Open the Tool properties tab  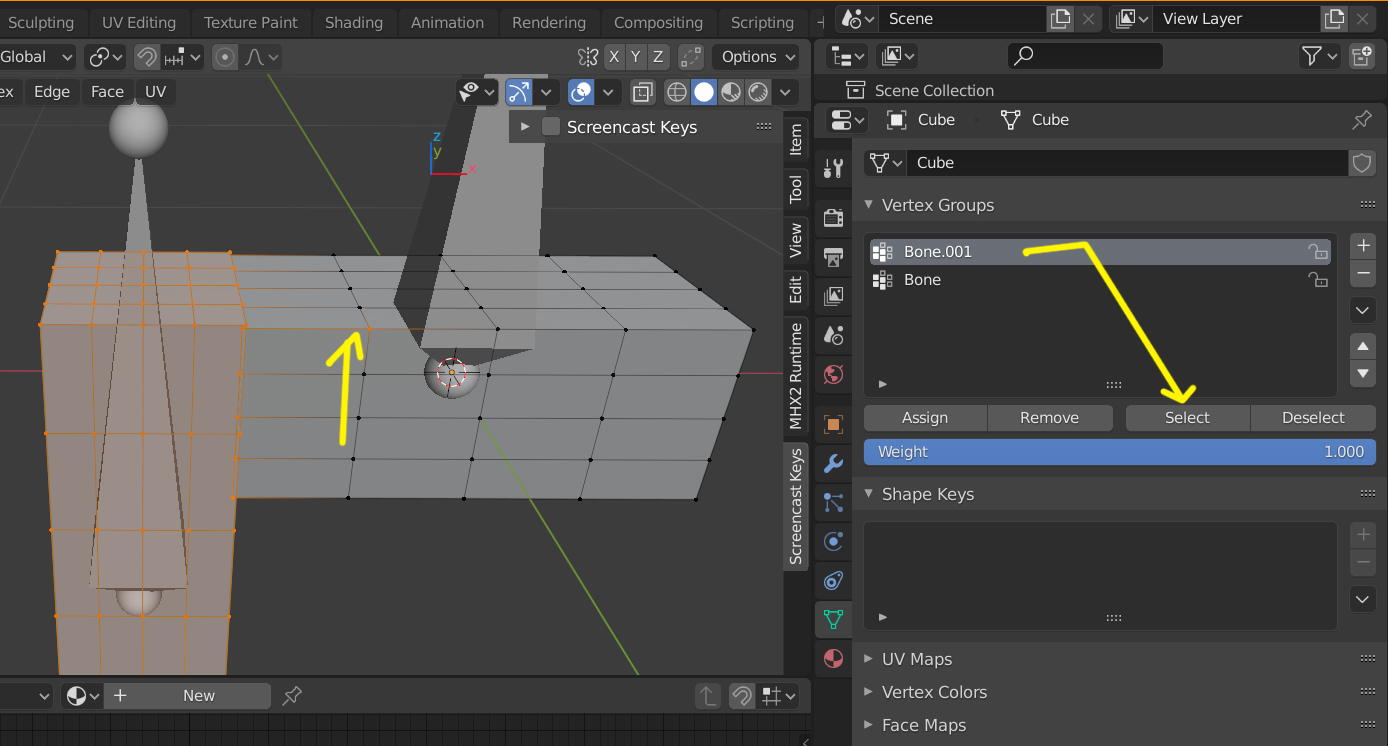pos(833,169)
